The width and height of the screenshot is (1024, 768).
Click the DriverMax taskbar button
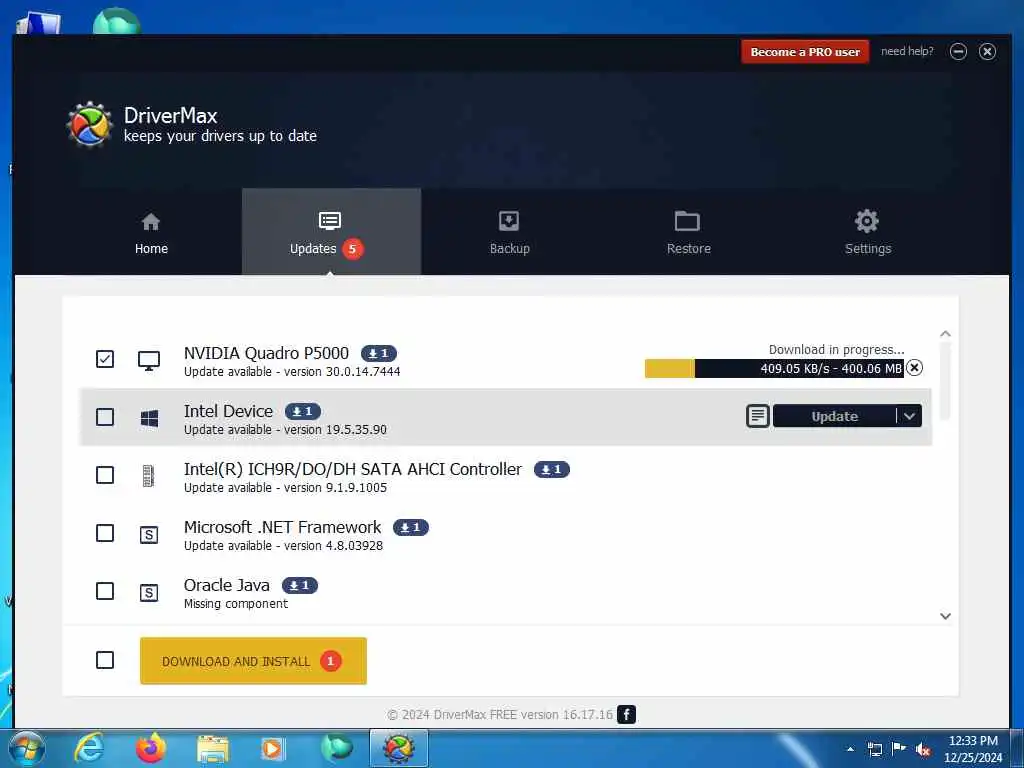click(x=399, y=748)
